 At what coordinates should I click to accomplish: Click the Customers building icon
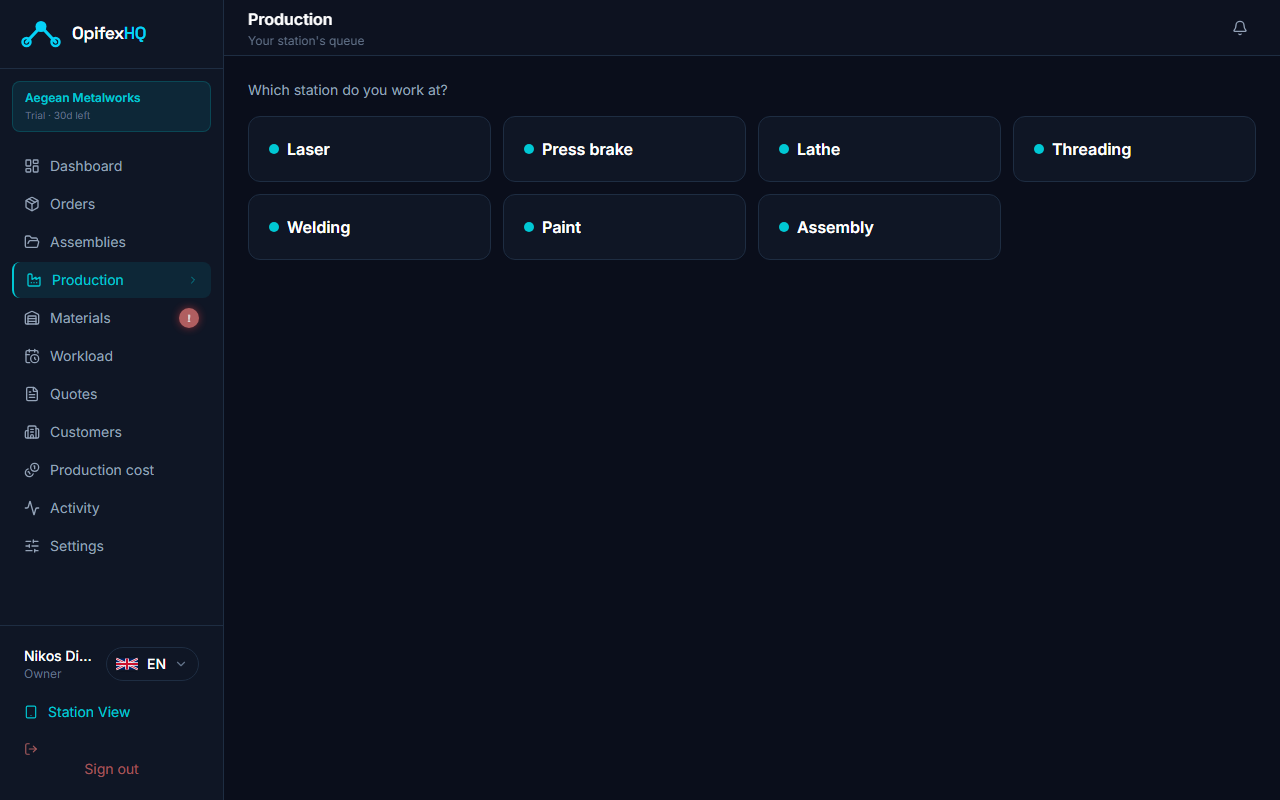(x=32, y=432)
